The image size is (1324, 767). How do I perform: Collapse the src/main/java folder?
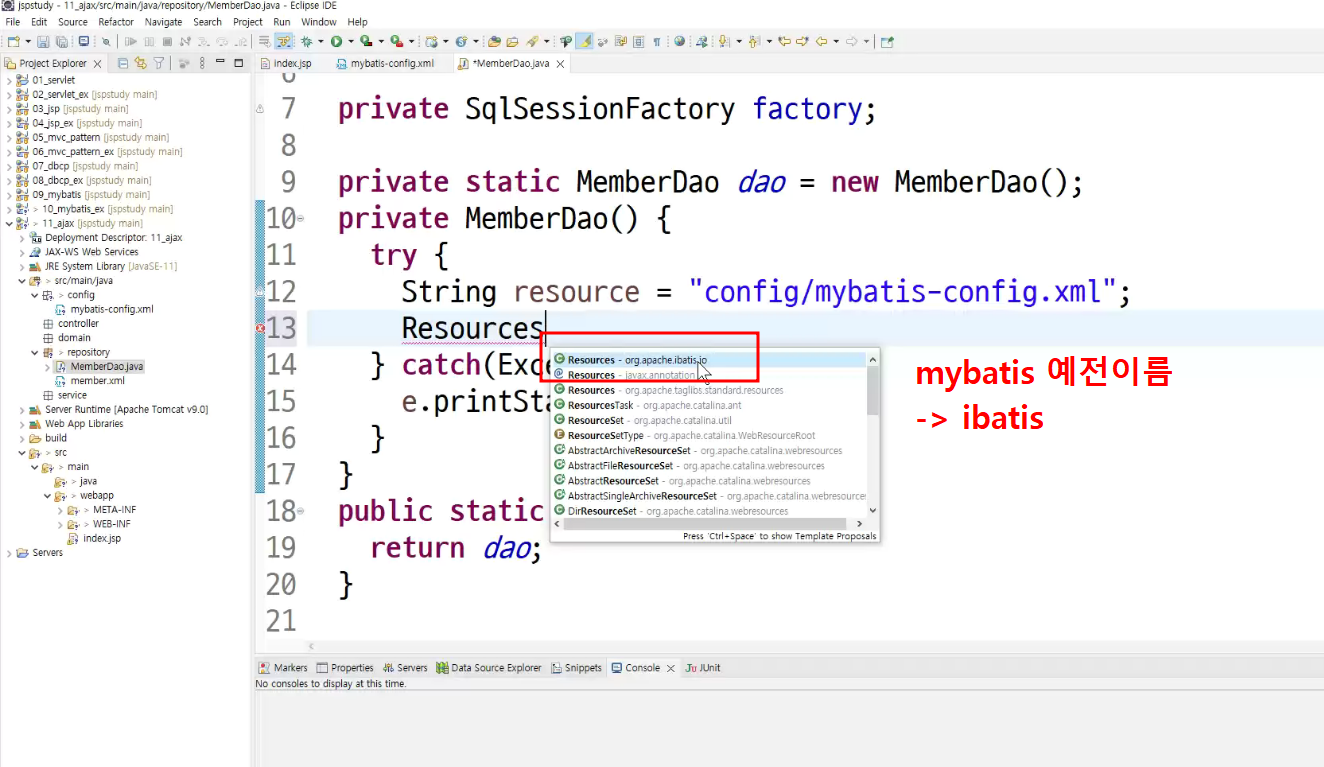[x=21, y=281]
